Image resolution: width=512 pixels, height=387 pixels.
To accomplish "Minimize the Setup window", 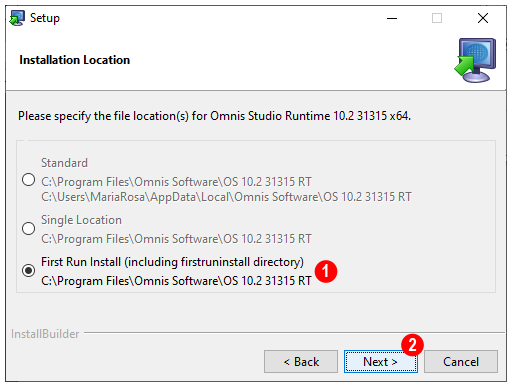I will coord(392,18).
